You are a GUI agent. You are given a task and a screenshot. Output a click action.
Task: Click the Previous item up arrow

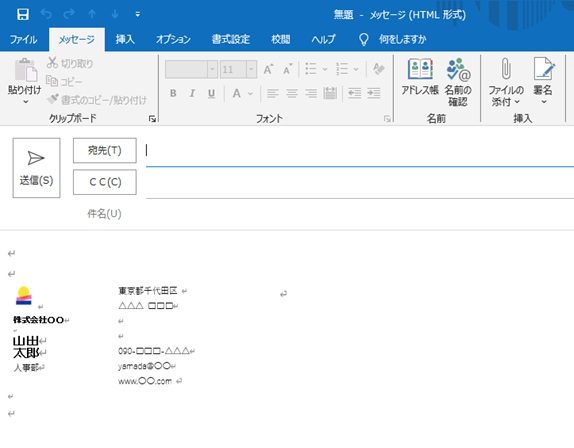point(92,14)
